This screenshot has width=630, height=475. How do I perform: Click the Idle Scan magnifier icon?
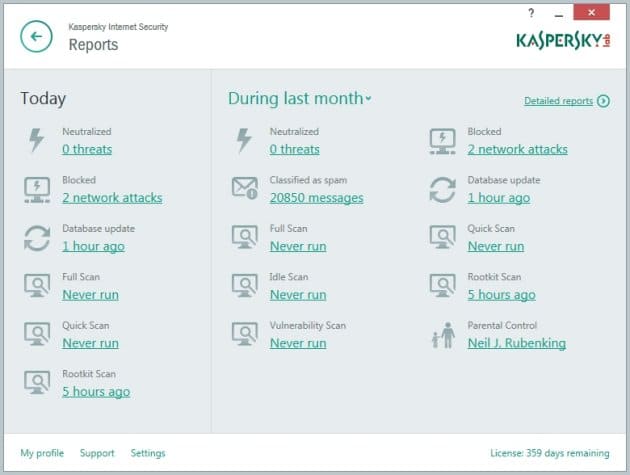245,285
